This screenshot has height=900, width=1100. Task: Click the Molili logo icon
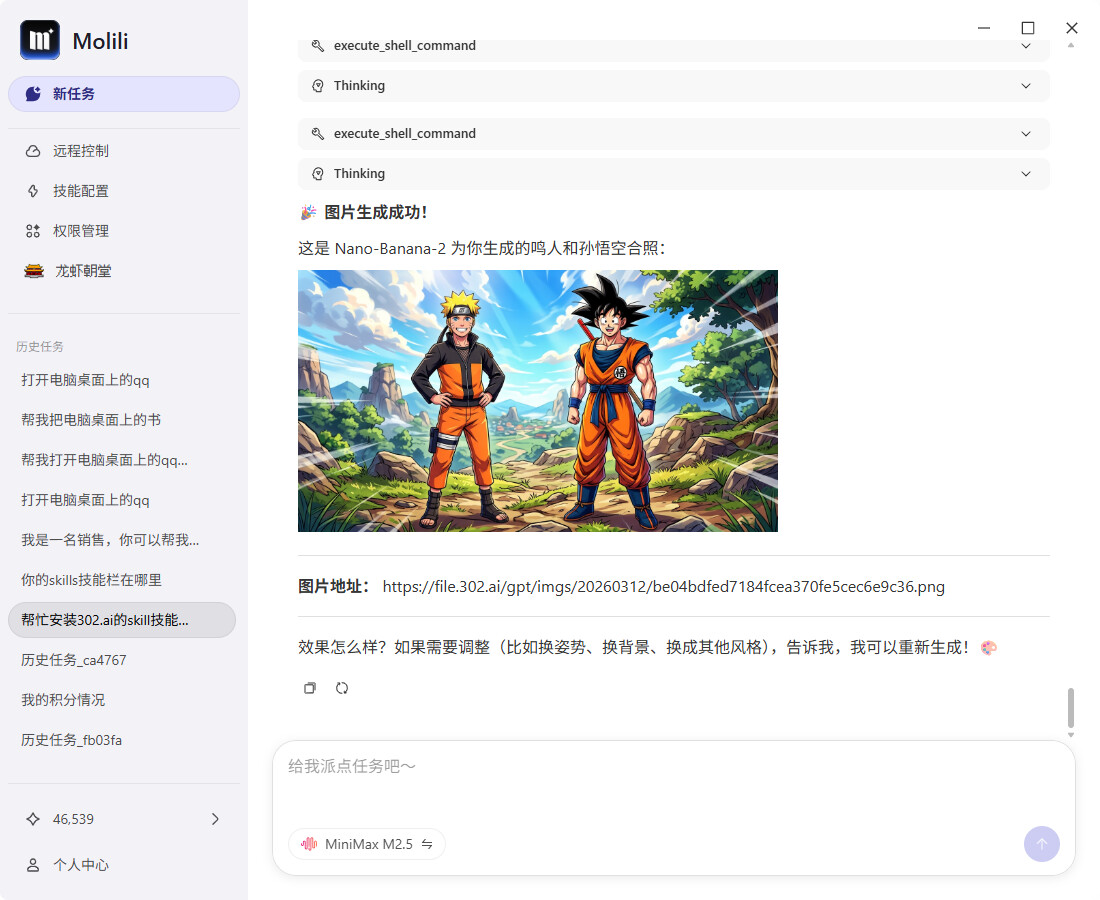click(x=40, y=41)
